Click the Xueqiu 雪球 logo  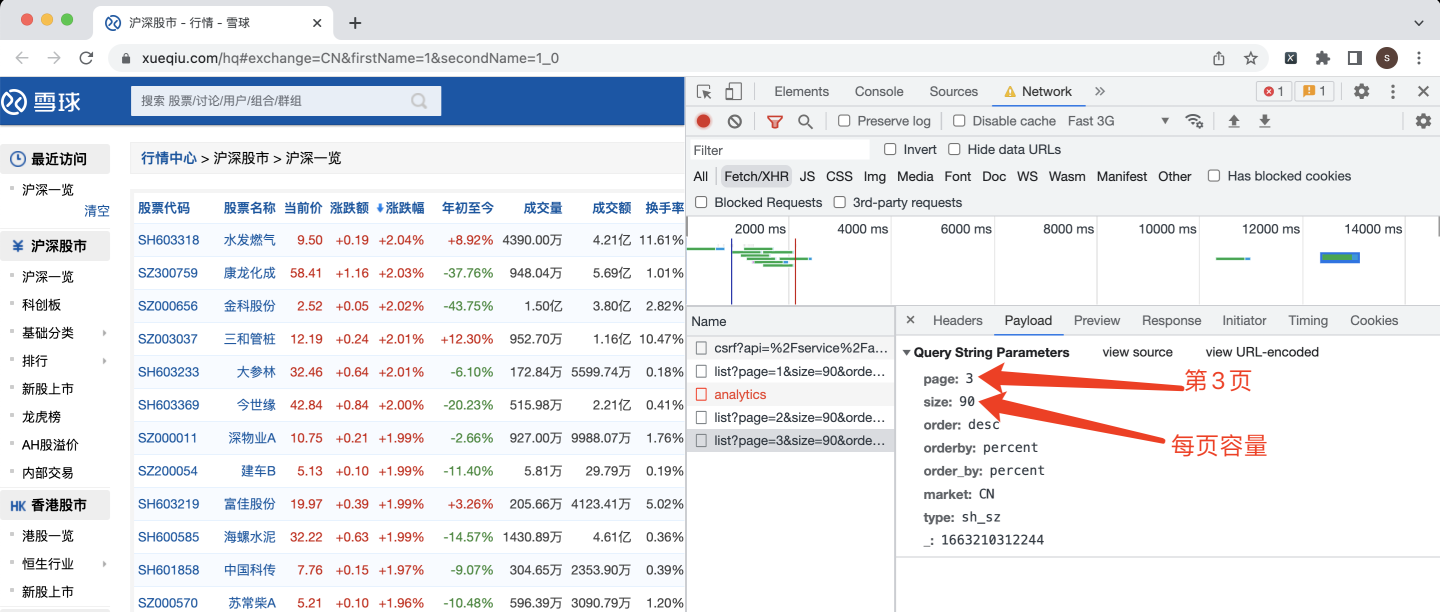[x=41, y=101]
